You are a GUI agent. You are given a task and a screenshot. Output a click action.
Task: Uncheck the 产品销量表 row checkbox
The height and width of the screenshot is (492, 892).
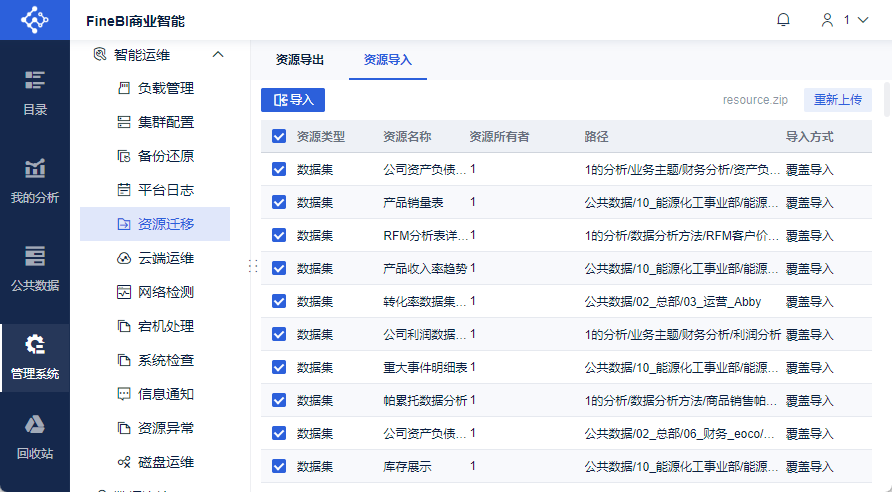pyautogui.click(x=279, y=202)
